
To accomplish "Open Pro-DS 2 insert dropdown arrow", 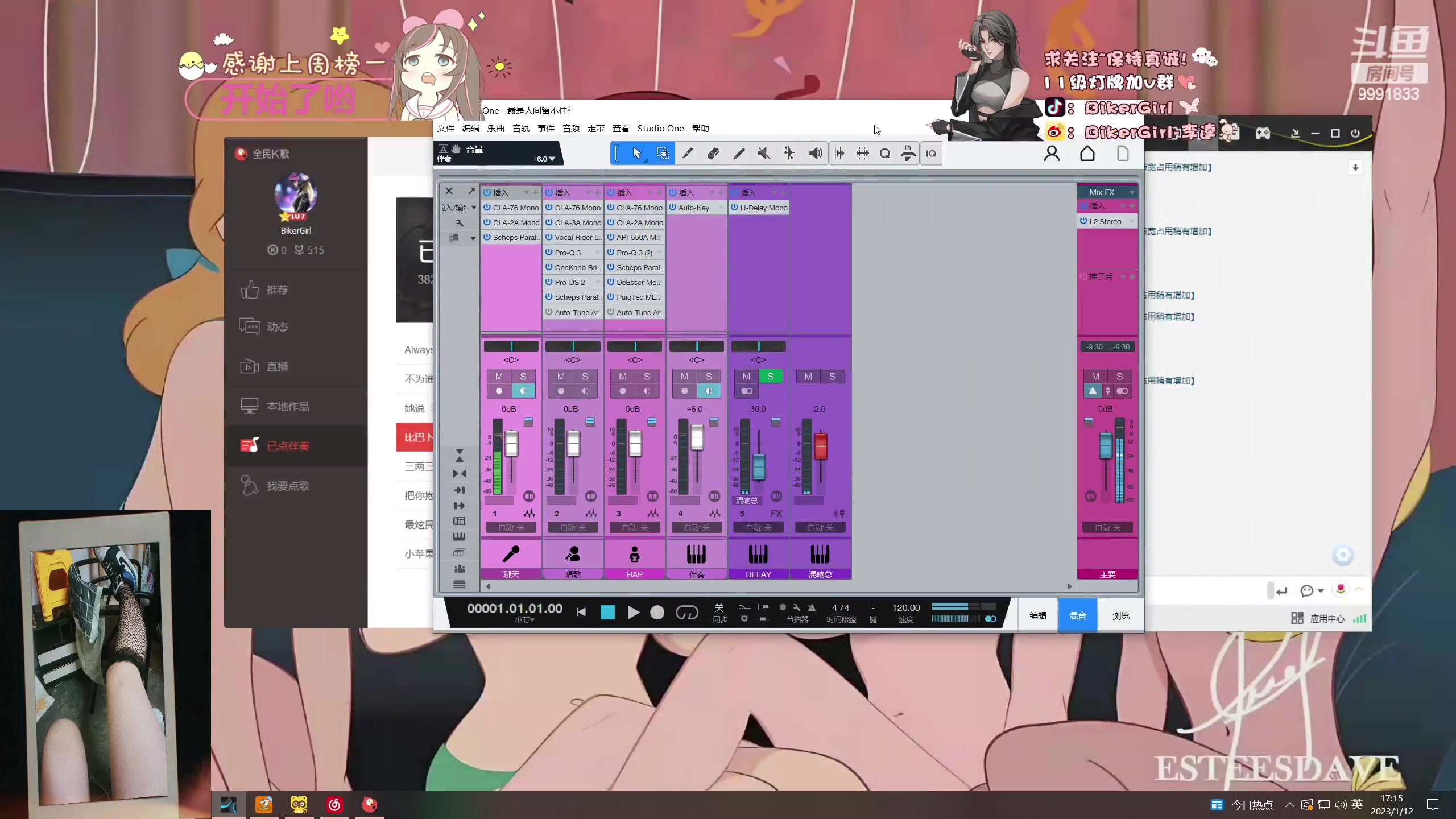I will pos(597,282).
